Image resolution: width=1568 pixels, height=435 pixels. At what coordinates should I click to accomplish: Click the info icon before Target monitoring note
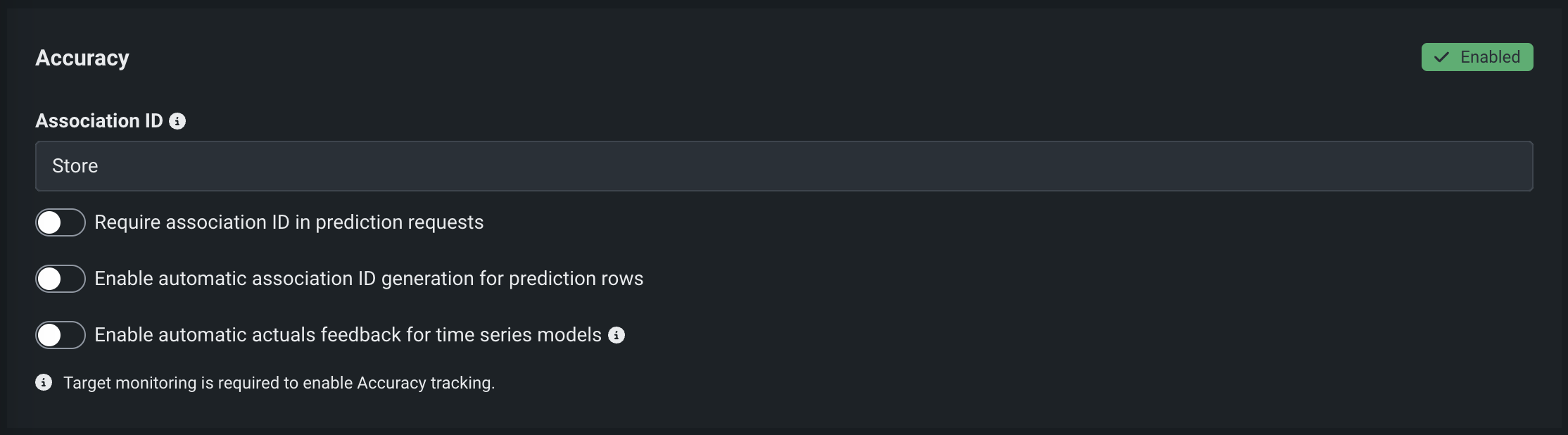point(44,382)
